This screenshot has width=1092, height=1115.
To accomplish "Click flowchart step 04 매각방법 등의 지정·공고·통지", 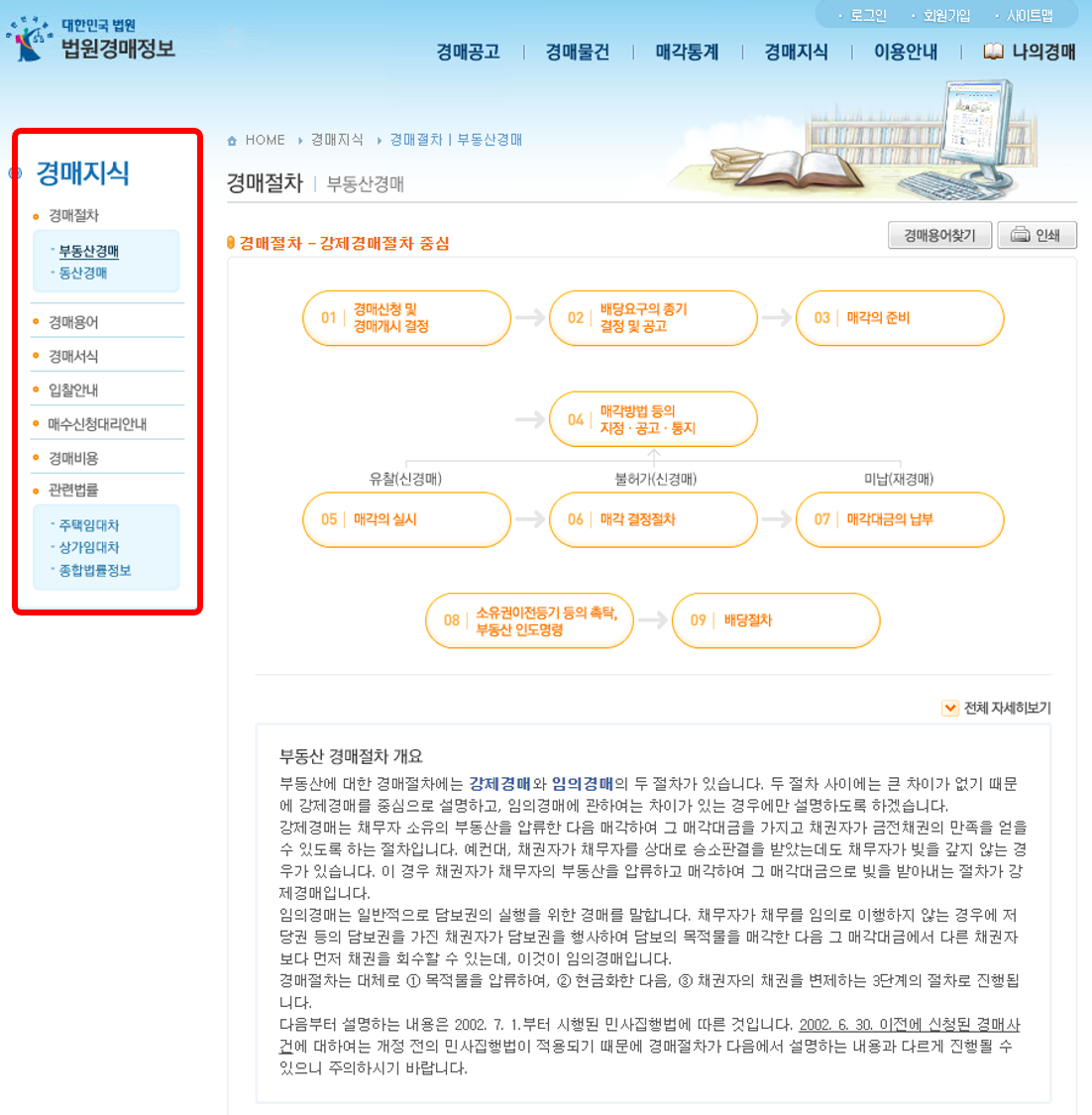I will pos(653,419).
